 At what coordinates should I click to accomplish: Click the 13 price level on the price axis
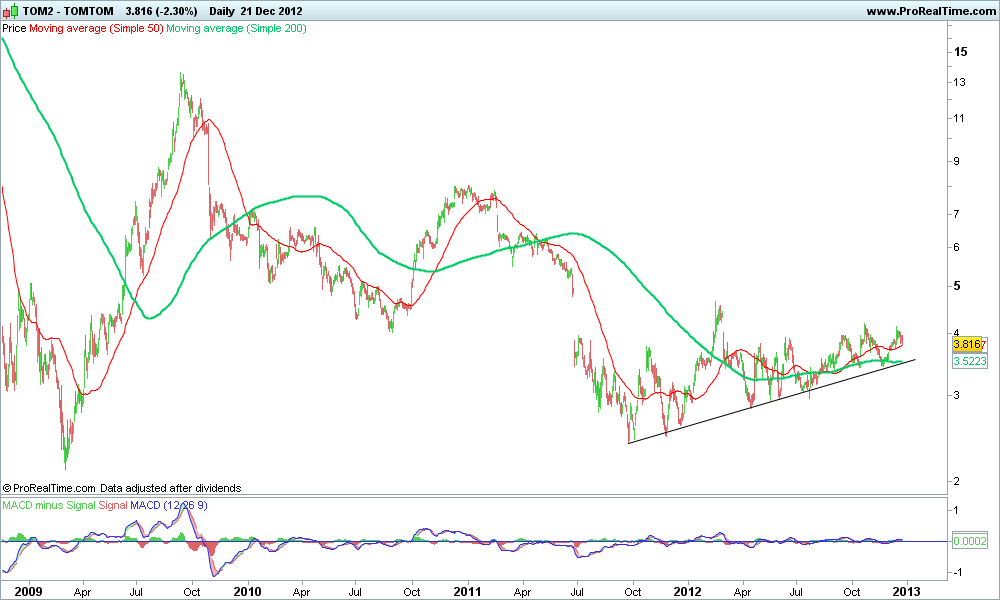coord(959,82)
